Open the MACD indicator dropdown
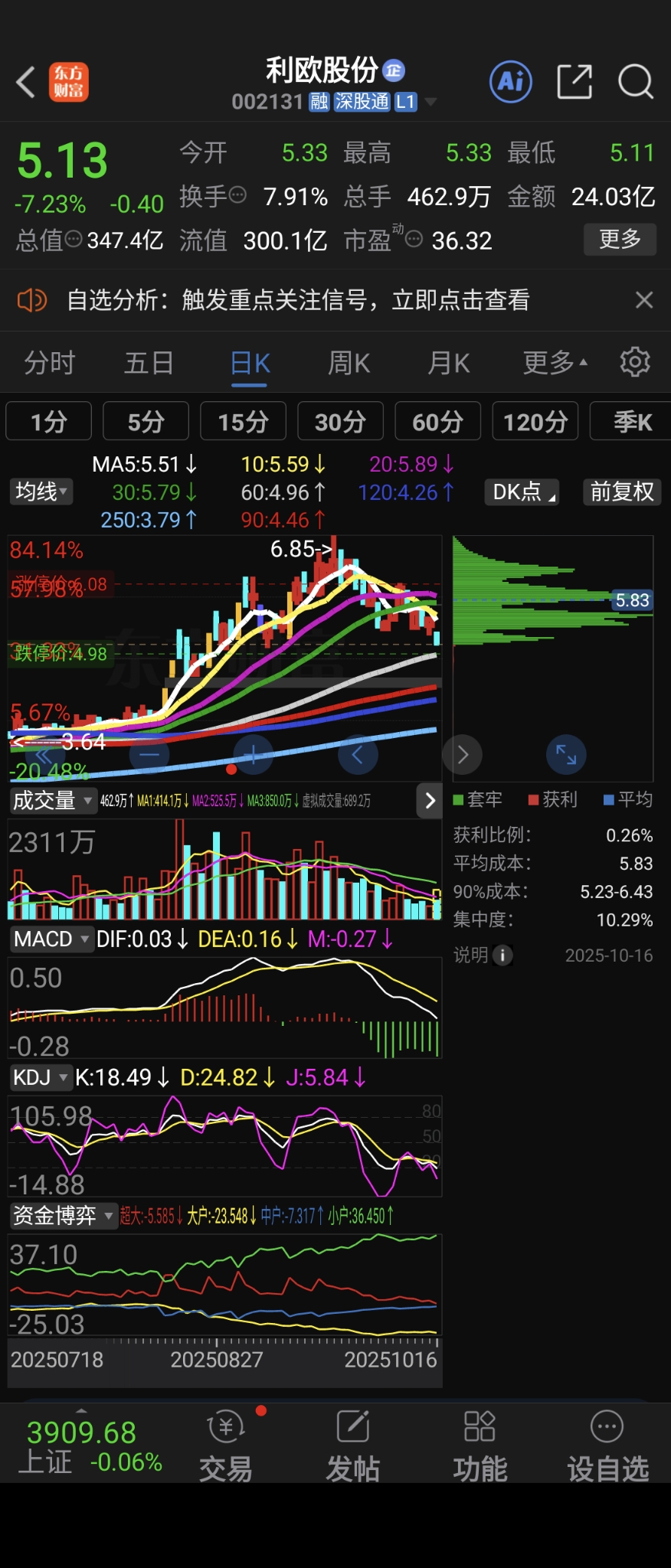The width and height of the screenshot is (671, 1568). [x=51, y=939]
